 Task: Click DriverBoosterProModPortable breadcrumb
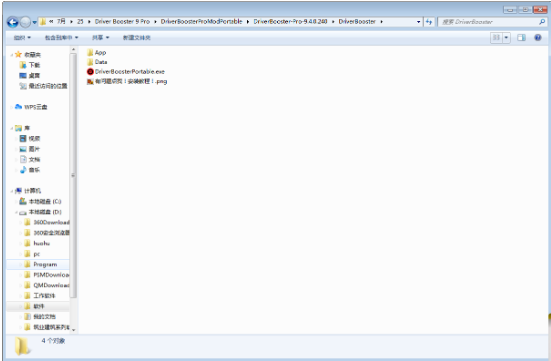coord(201,22)
